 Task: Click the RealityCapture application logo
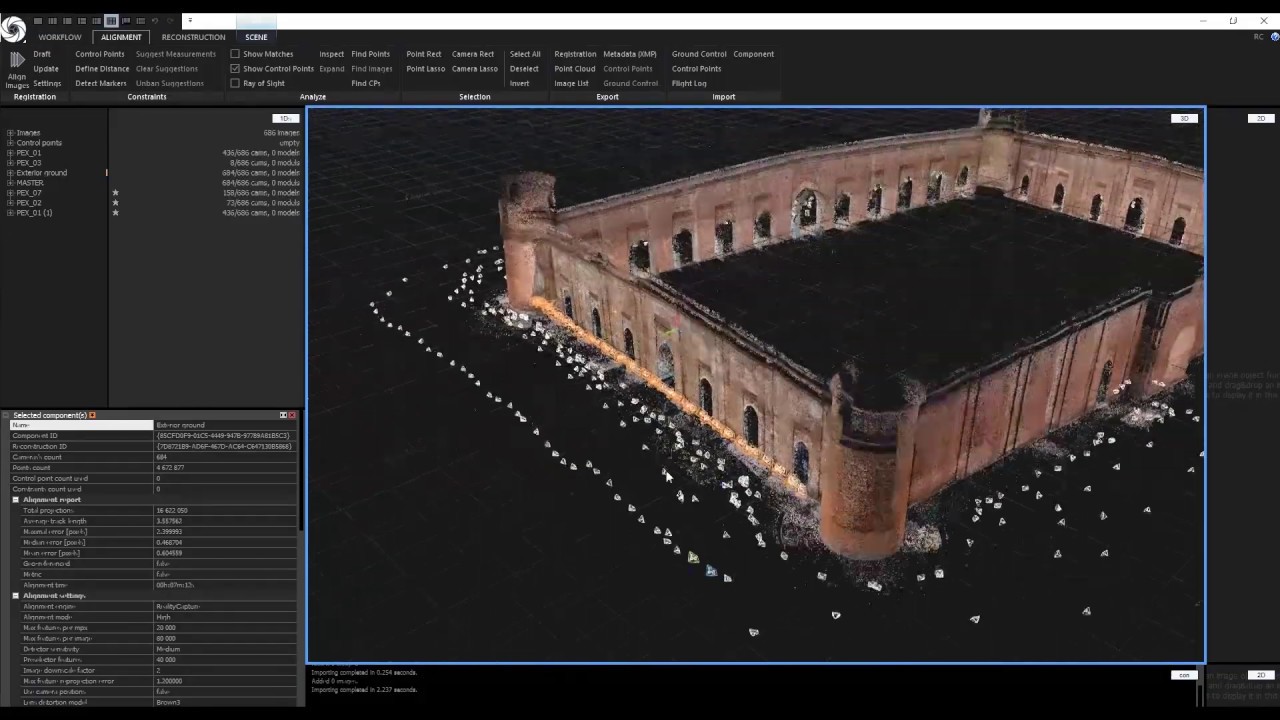(13, 30)
